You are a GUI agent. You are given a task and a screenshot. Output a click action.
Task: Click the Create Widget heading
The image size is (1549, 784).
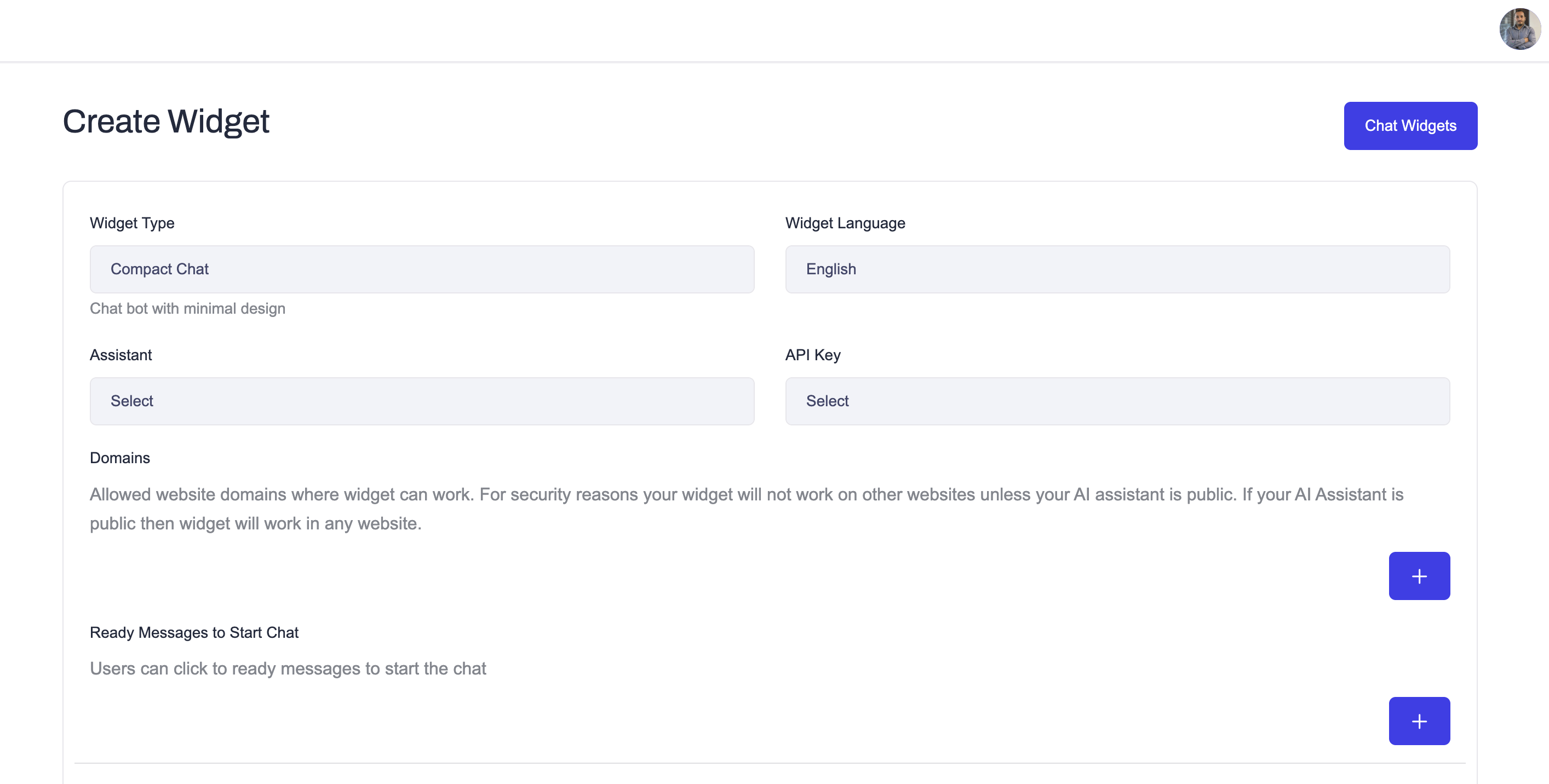[166, 122]
